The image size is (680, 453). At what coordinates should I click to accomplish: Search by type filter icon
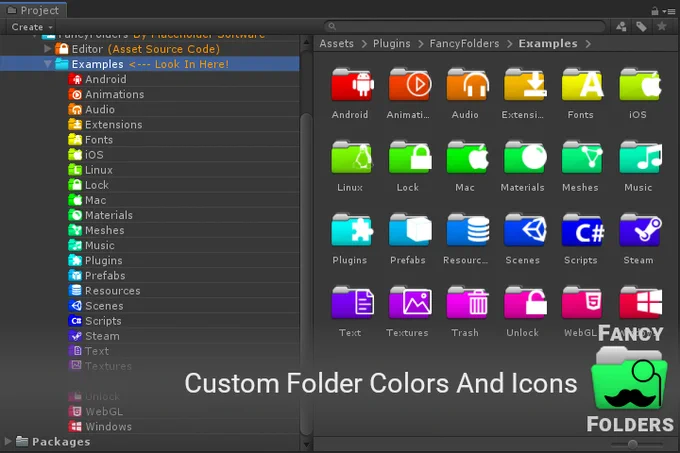[x=621, y=27]
